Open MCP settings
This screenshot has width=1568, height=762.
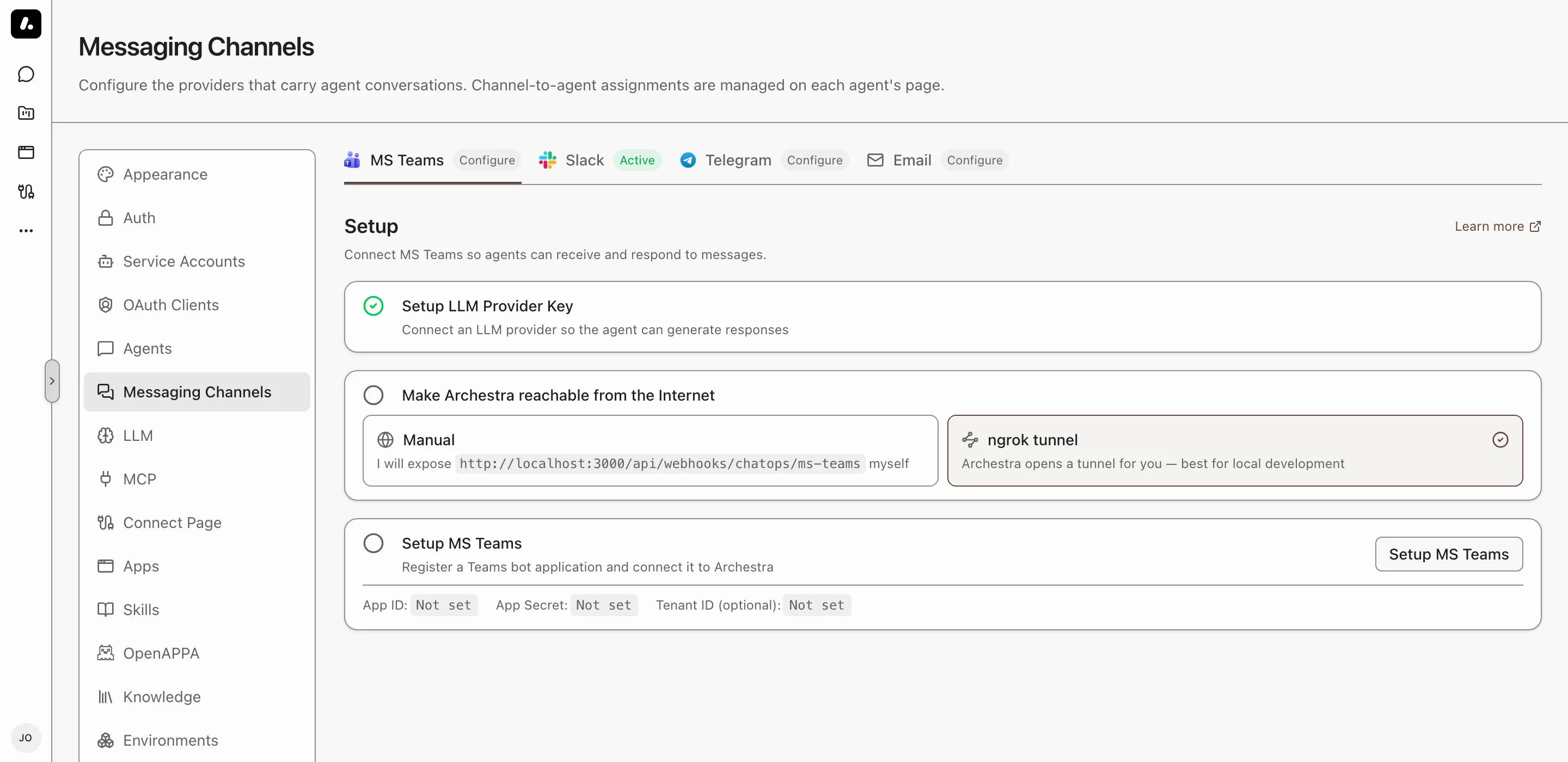click(x=197, y=479)
